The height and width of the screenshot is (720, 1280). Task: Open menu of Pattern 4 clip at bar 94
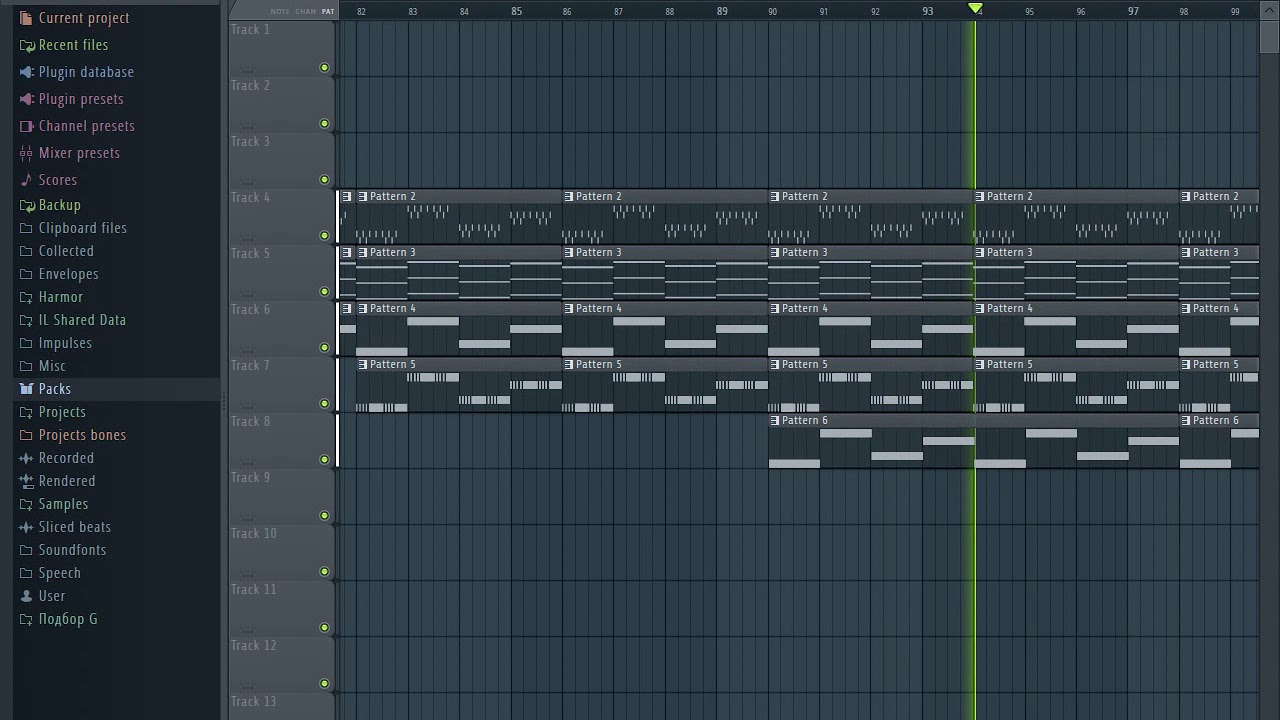(980, 309)
